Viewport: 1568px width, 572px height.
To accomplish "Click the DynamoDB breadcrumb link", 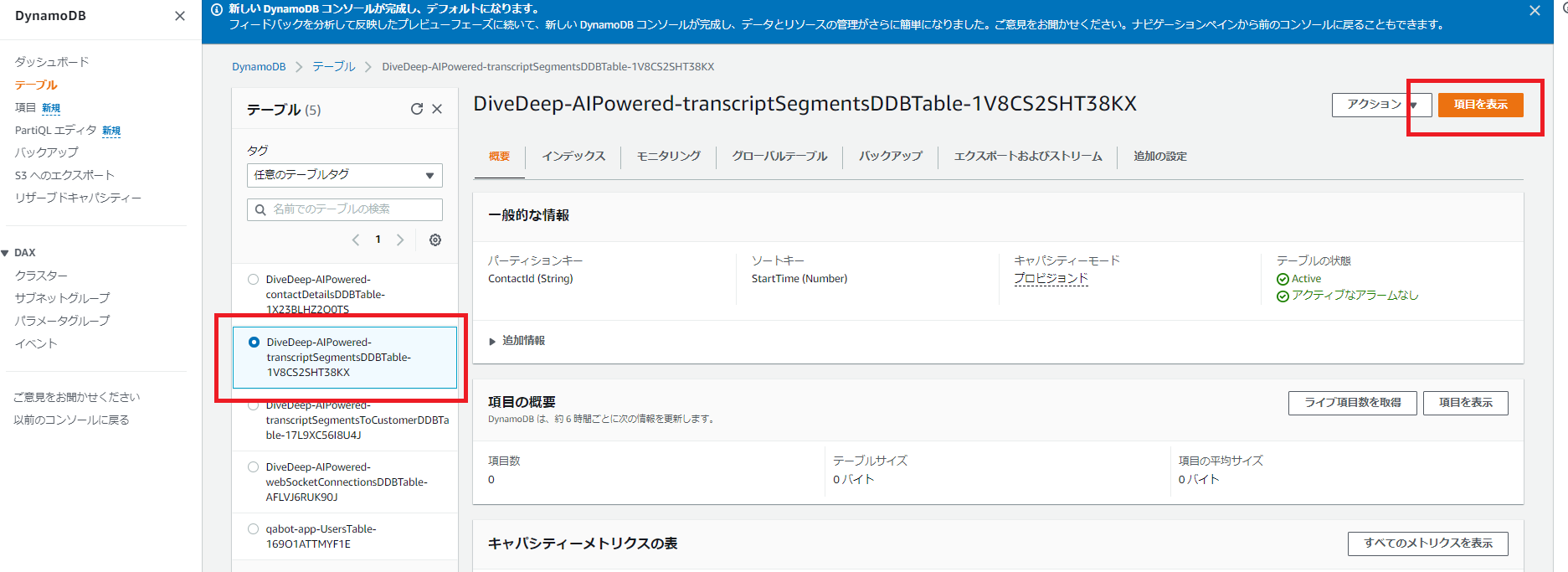I will coord(259,67).
